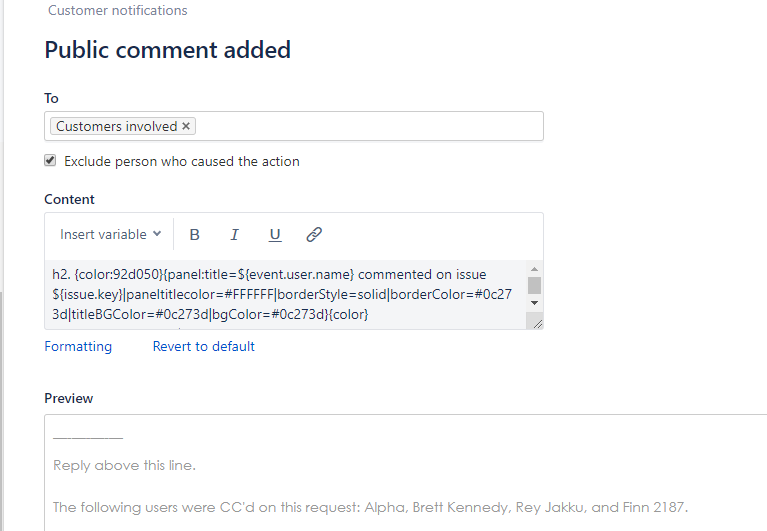
Task: Click the resize handle of the content box
Action: tap(538, 323)
